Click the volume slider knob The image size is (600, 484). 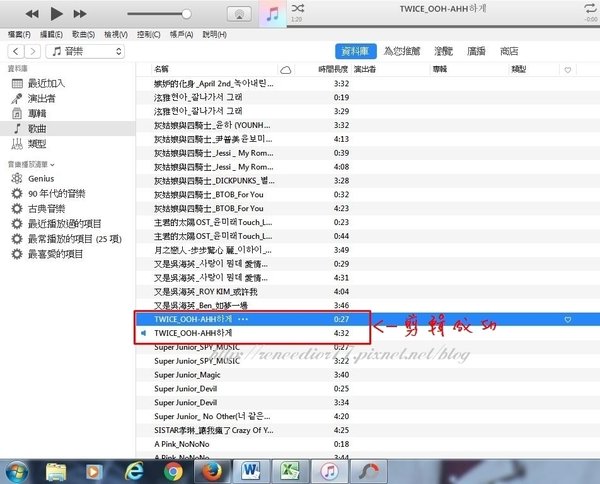click(186, 14)
